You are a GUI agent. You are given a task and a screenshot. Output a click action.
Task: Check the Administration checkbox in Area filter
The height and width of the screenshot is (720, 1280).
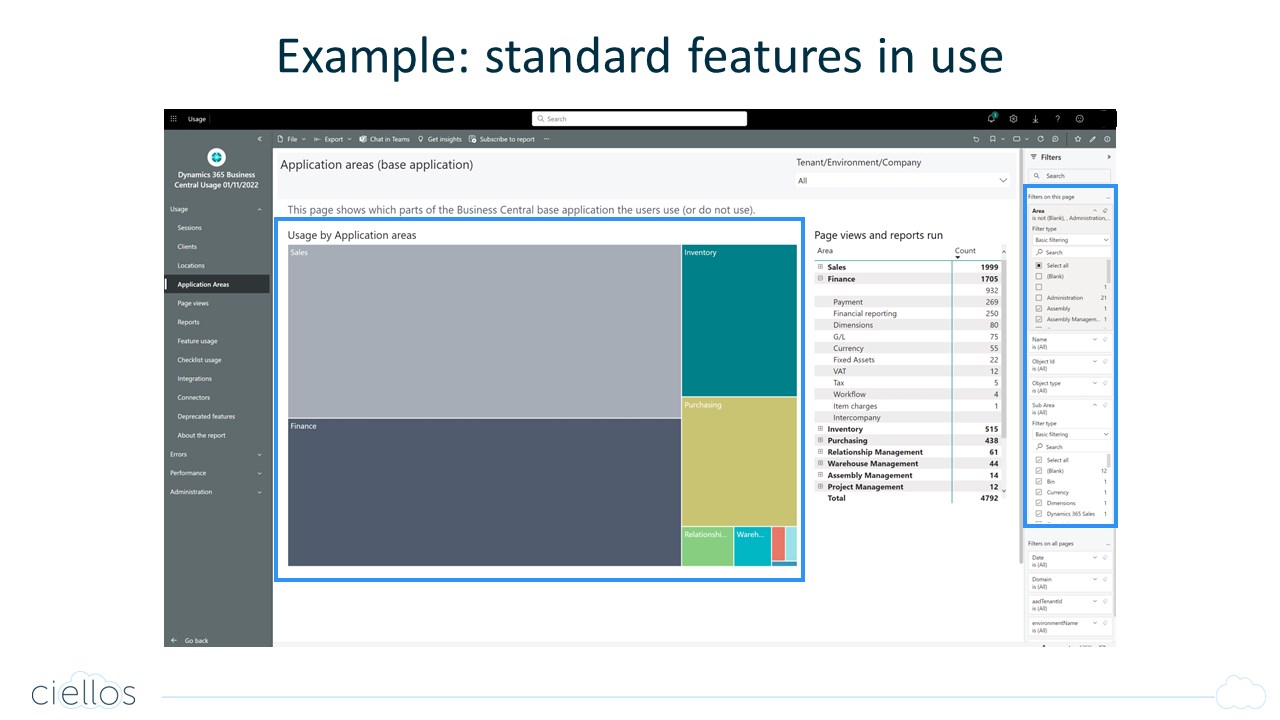coord(1039,298)
